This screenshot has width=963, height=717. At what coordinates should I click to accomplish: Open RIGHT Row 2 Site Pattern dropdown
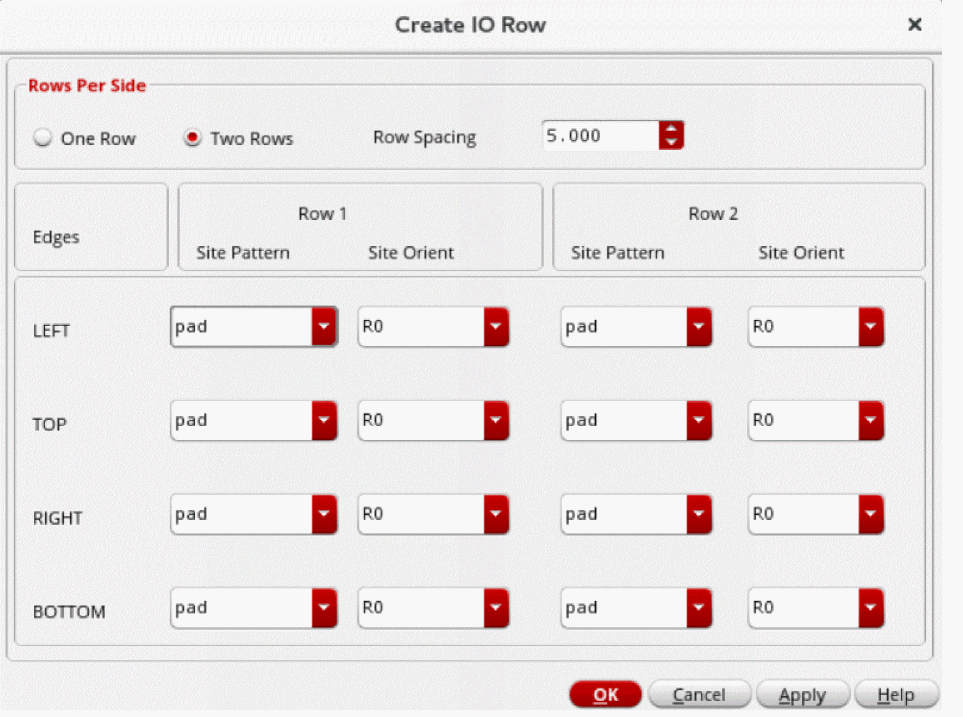[699, 514]
